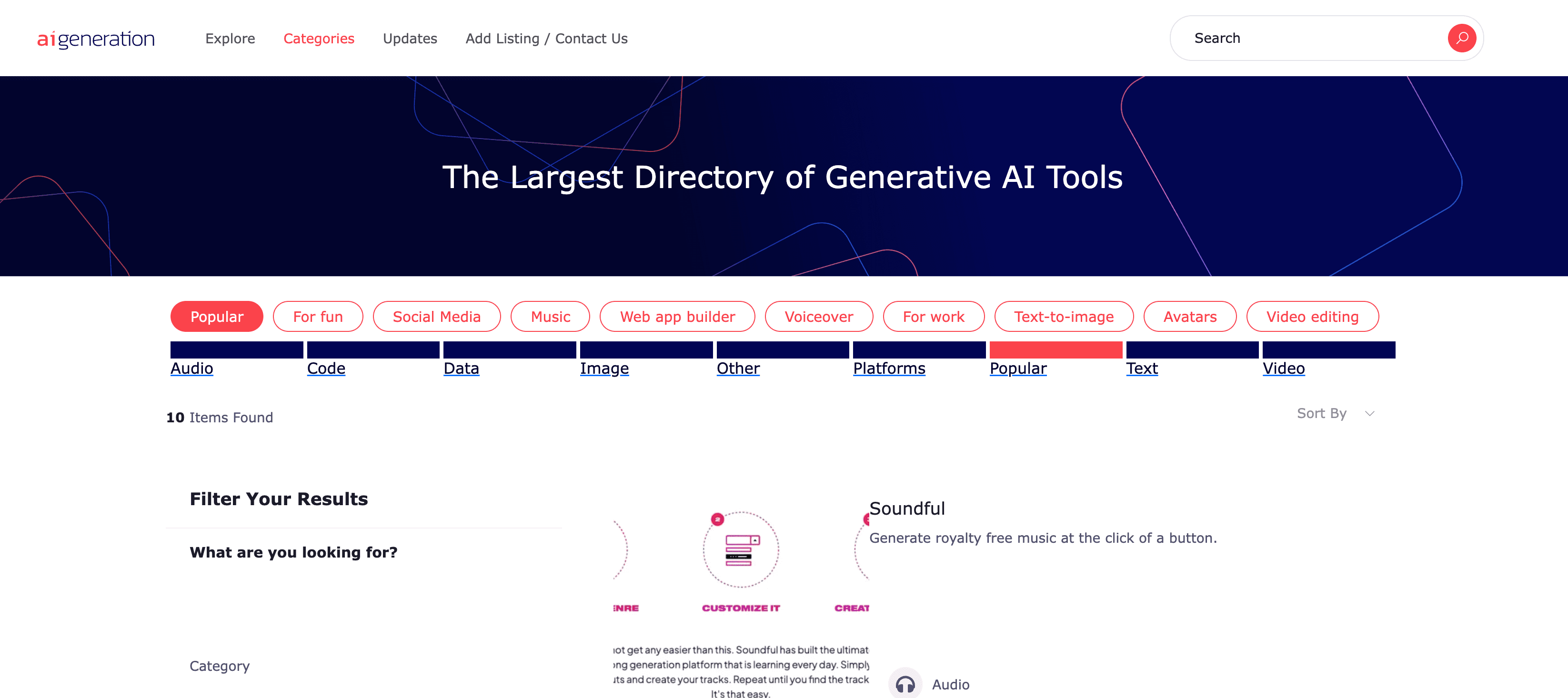Click the hero directory headline text
Image resolution: width=1568 pixels, height=698 pixels.
coord(782,177)
